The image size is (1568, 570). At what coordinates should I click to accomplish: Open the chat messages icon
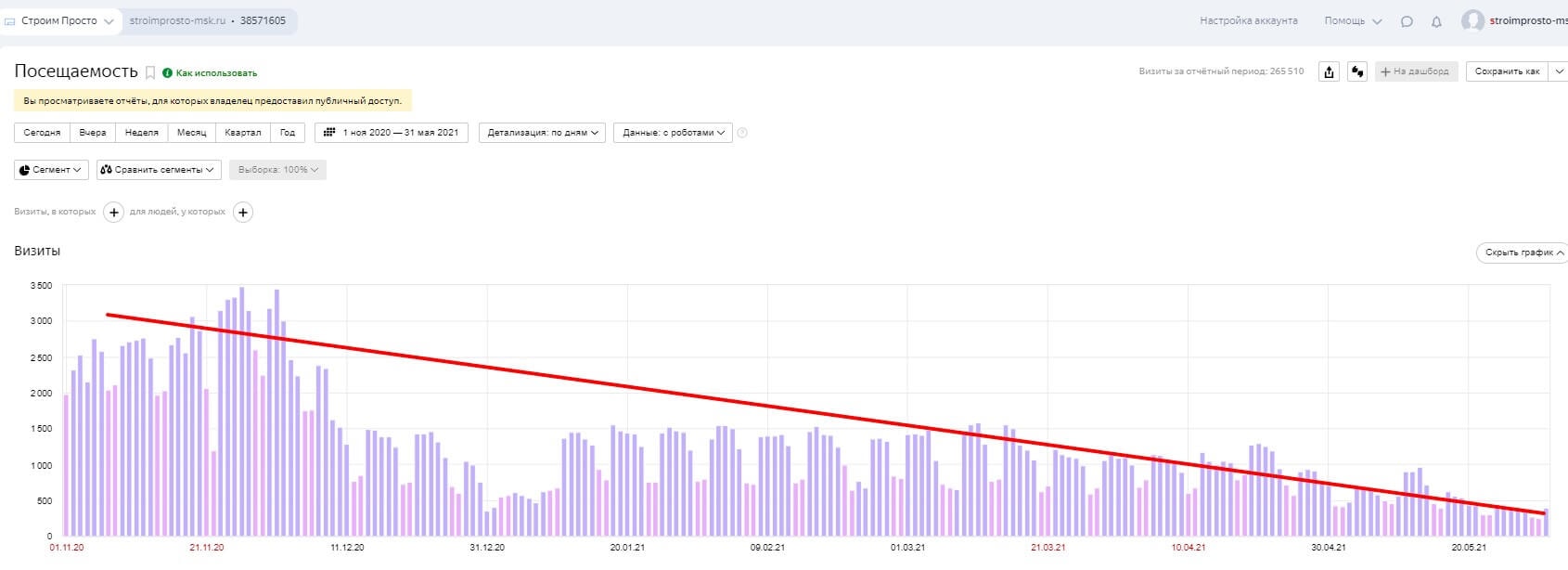1407,21
